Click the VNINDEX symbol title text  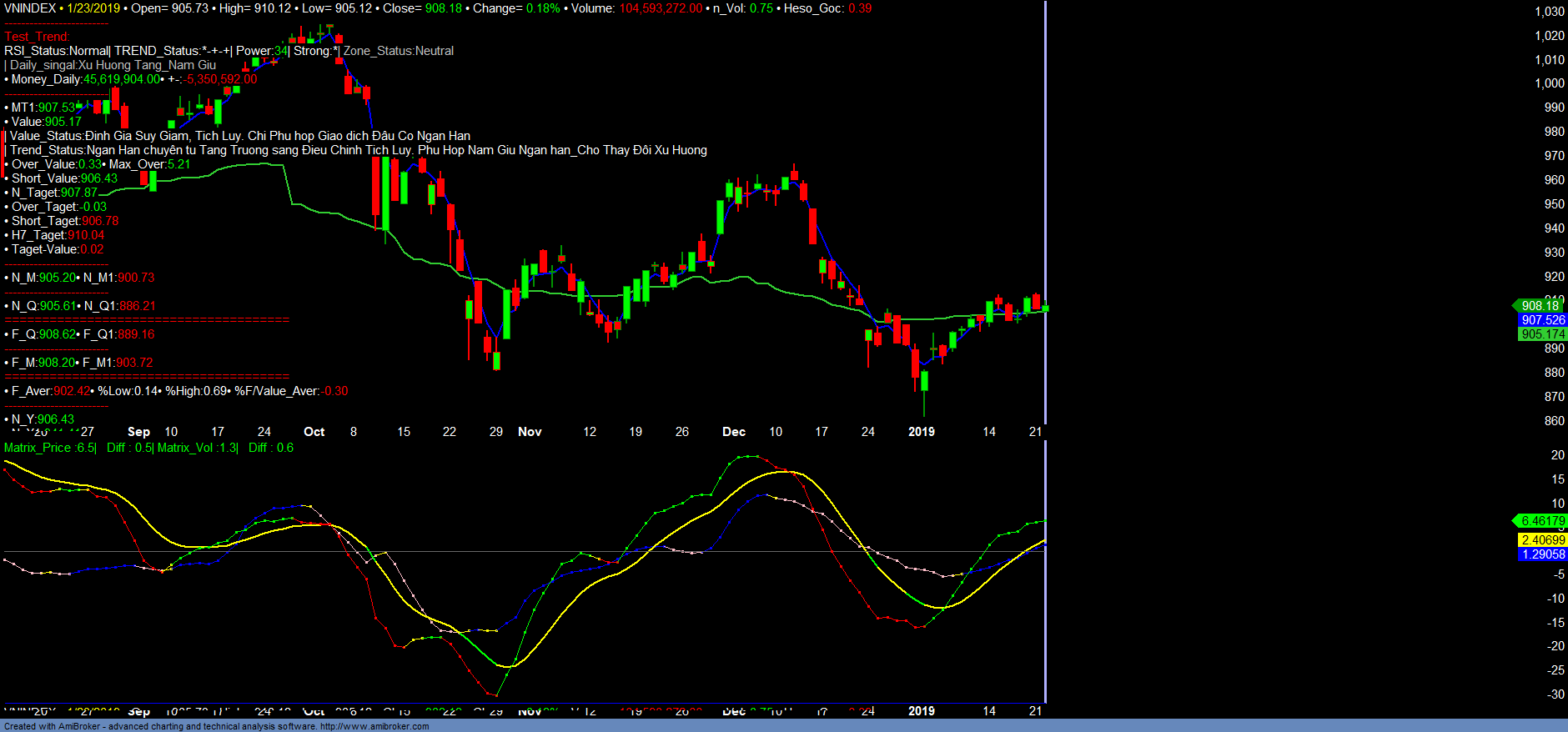(x=30, y=8)
